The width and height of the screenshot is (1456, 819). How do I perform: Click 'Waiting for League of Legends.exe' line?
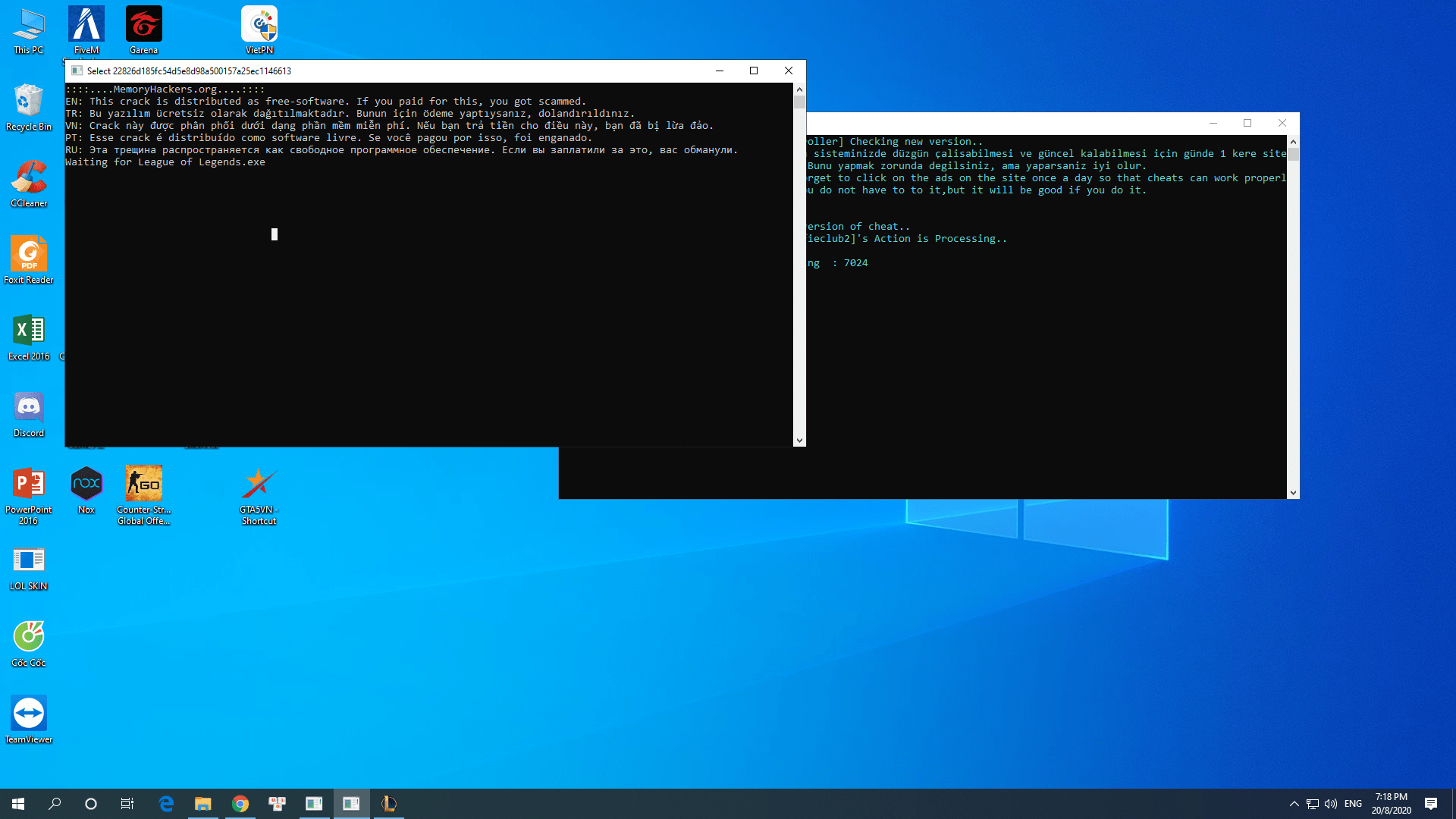pos(165,162)
